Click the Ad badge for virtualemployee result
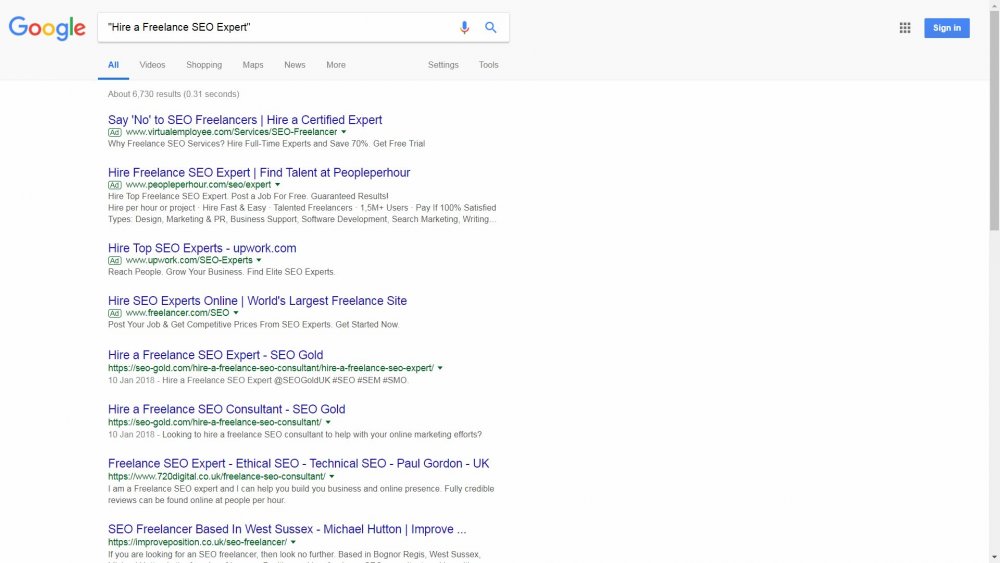This screenshot has height=563, width=1000. click(x=114, y=133)
